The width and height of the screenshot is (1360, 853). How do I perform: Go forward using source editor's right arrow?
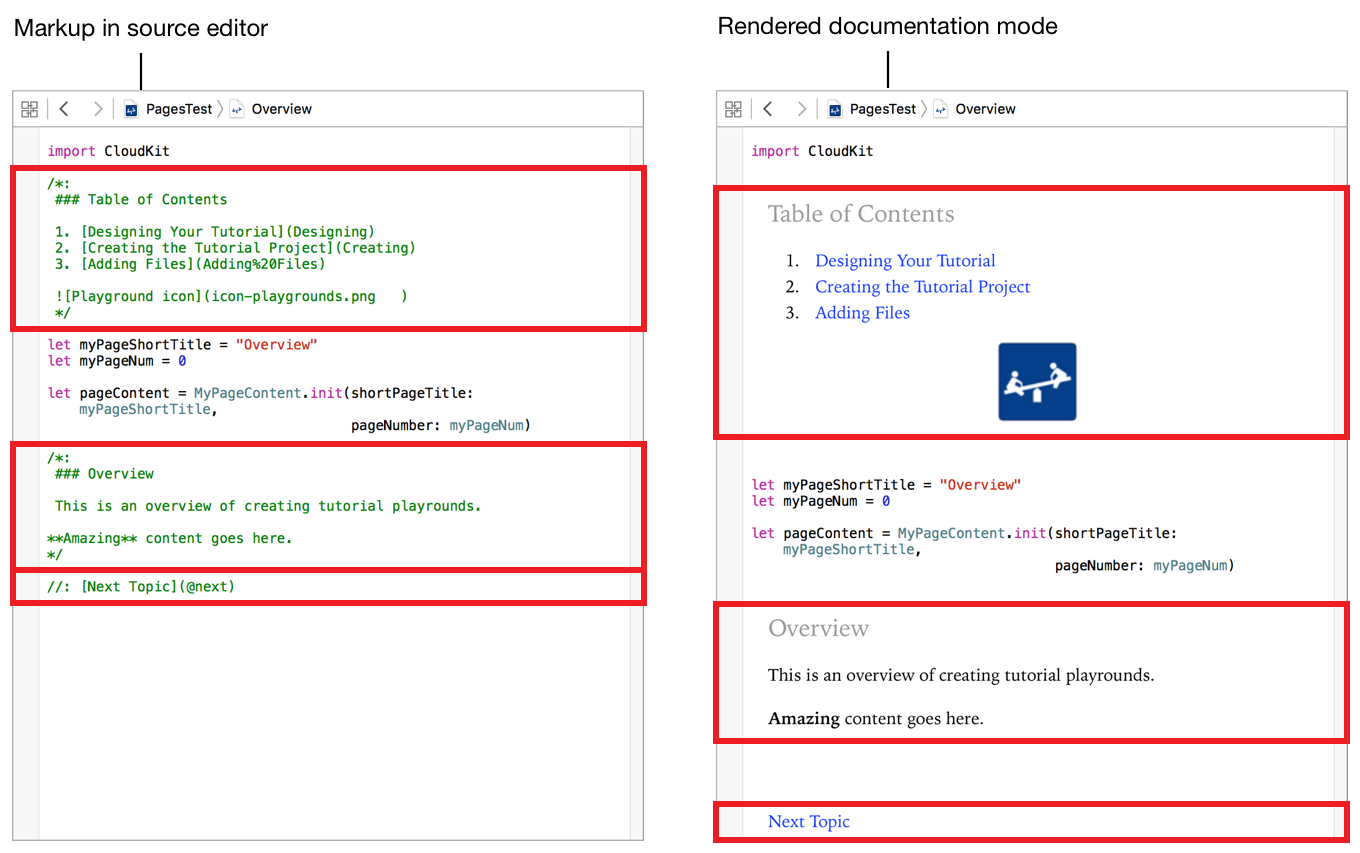97,109
